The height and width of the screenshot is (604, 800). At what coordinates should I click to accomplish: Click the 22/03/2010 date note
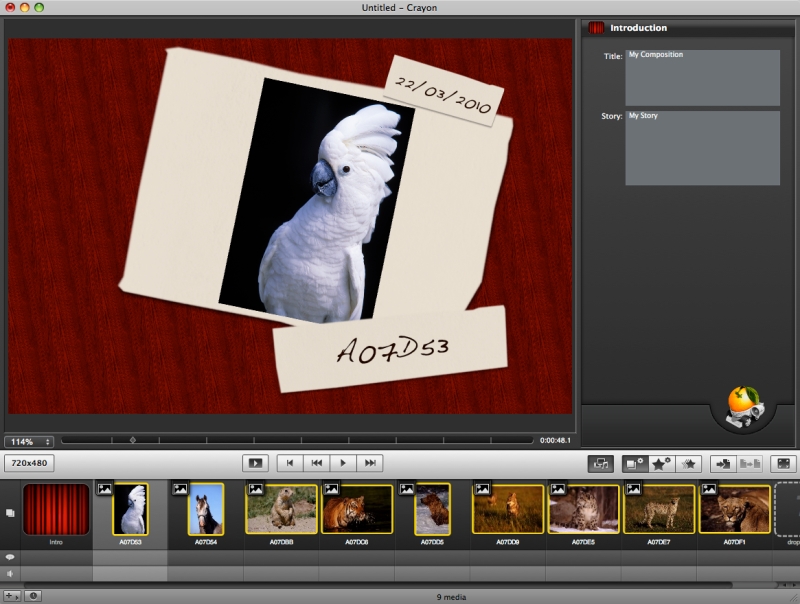click(443, 91)
